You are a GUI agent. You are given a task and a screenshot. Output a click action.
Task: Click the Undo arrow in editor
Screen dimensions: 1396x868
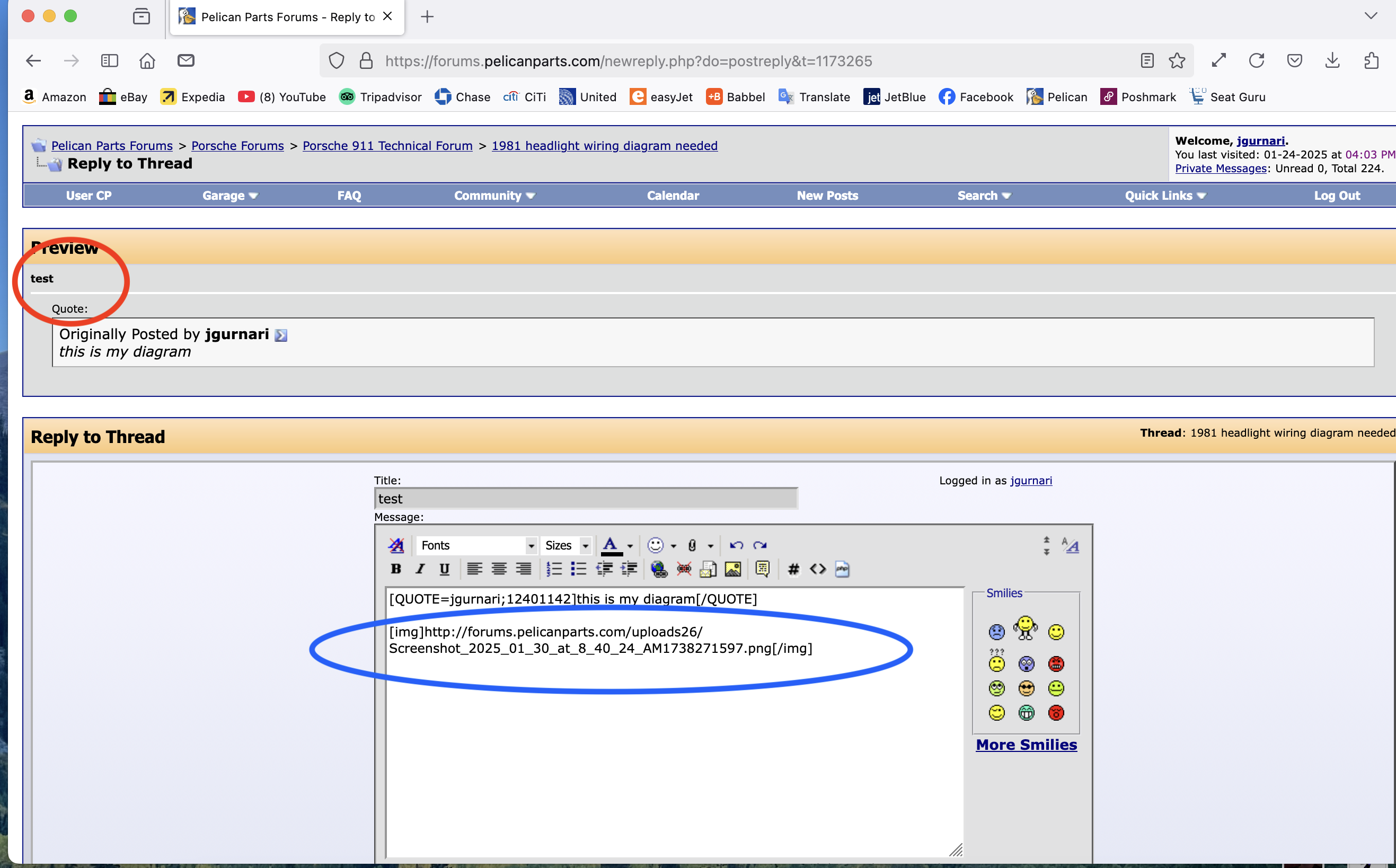(x=736, y=545)
